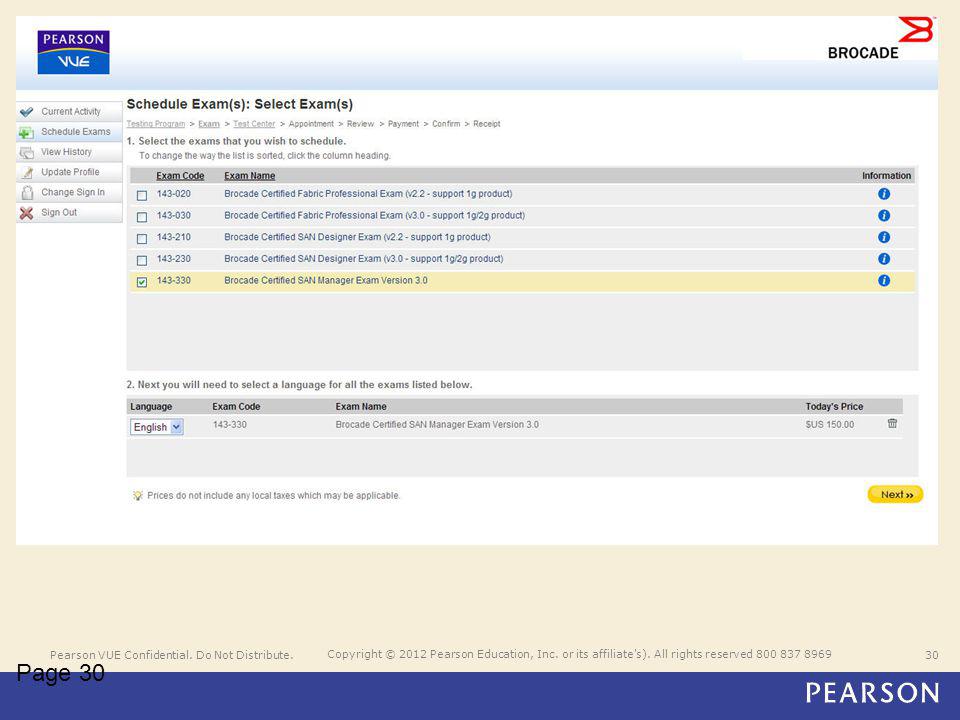Viewport: 960px width, 720px height.
Task: Click Review breadcrumb step
Action: click(360, 124)
